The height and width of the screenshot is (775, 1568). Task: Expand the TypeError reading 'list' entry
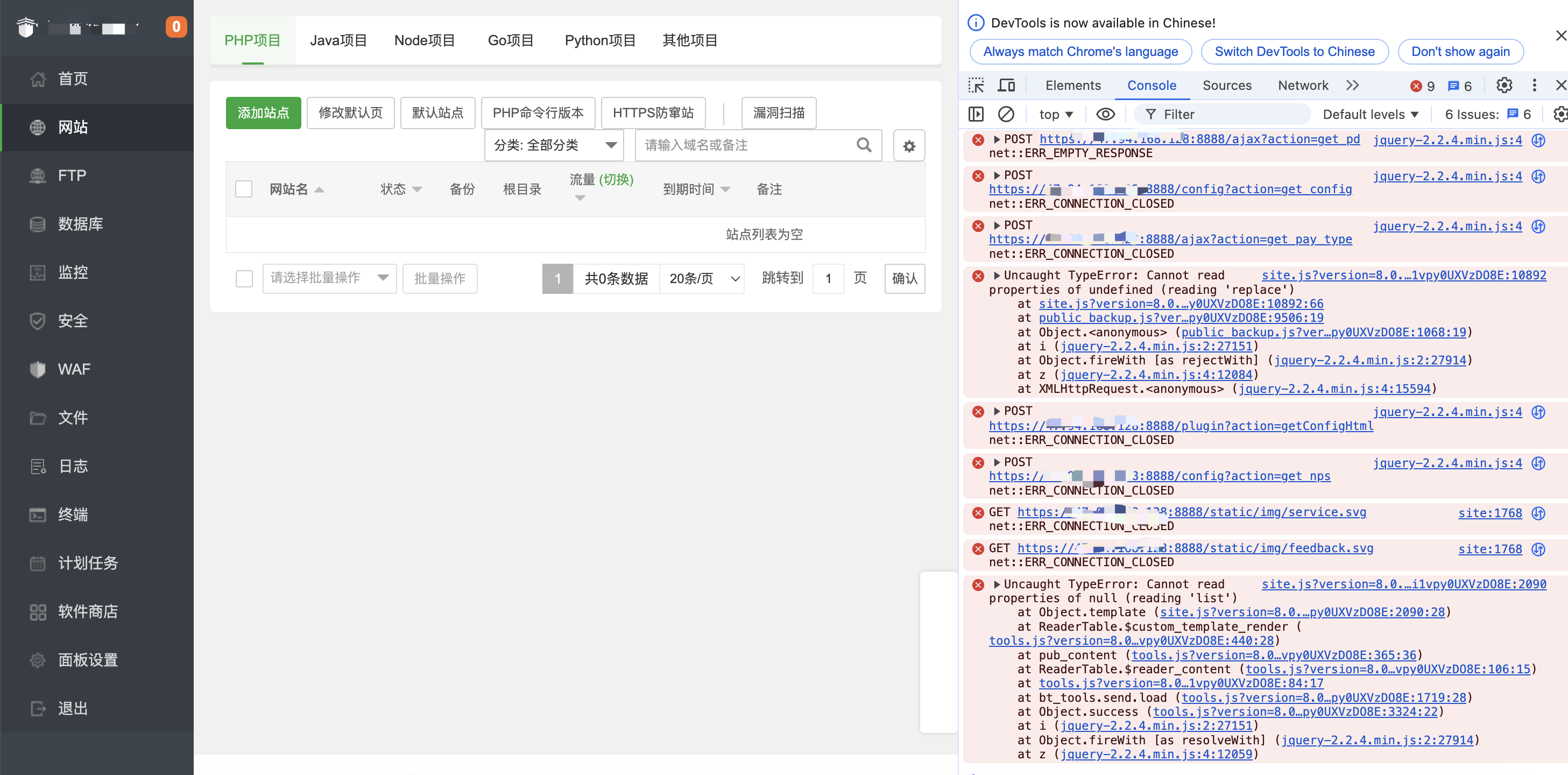[x=997, y=584]
